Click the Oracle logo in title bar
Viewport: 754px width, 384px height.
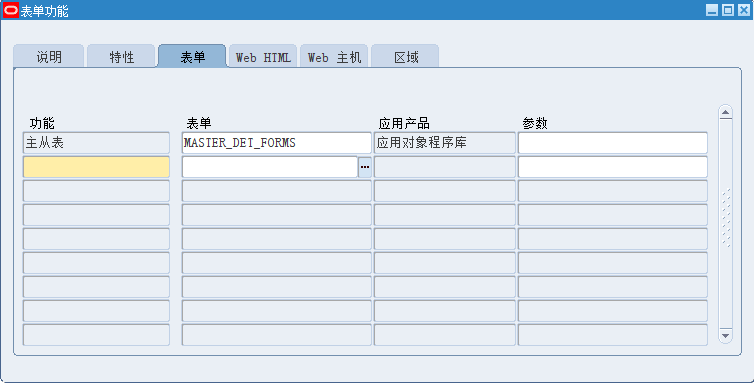(x=11, y=10)
